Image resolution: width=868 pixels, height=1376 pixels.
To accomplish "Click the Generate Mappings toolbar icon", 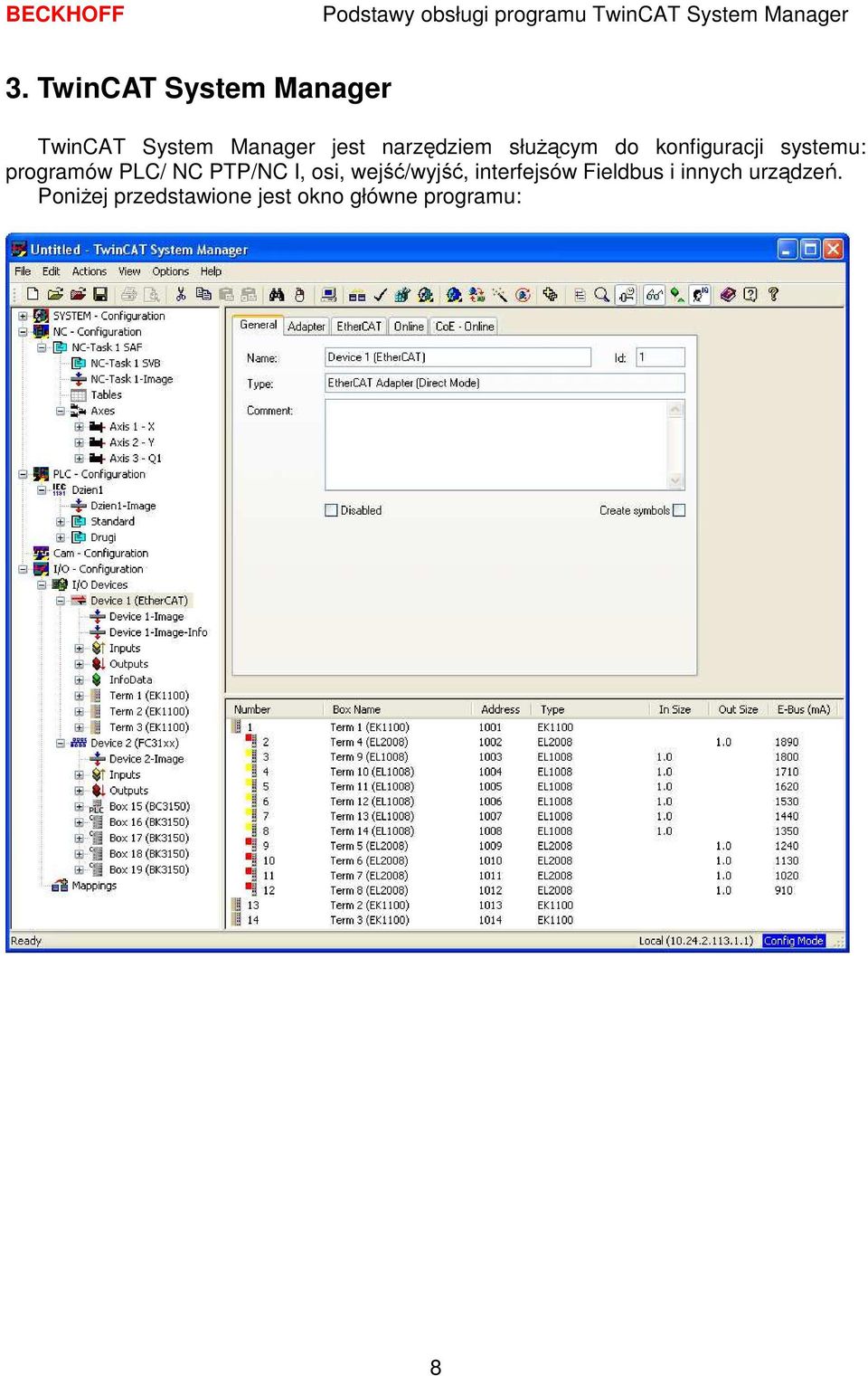I will (357, 295).
